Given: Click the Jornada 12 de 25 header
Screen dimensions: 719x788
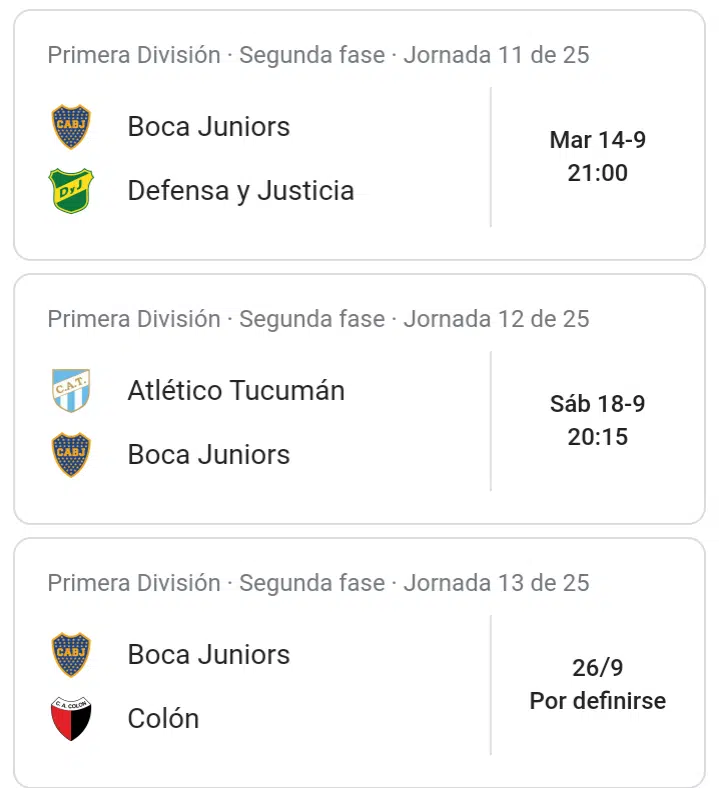Looking at the screenshot, I should (318, 319).
